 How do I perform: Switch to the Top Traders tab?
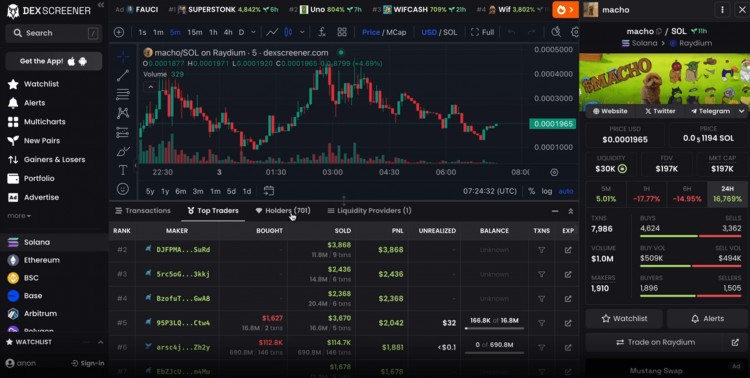tap(213, 211)
